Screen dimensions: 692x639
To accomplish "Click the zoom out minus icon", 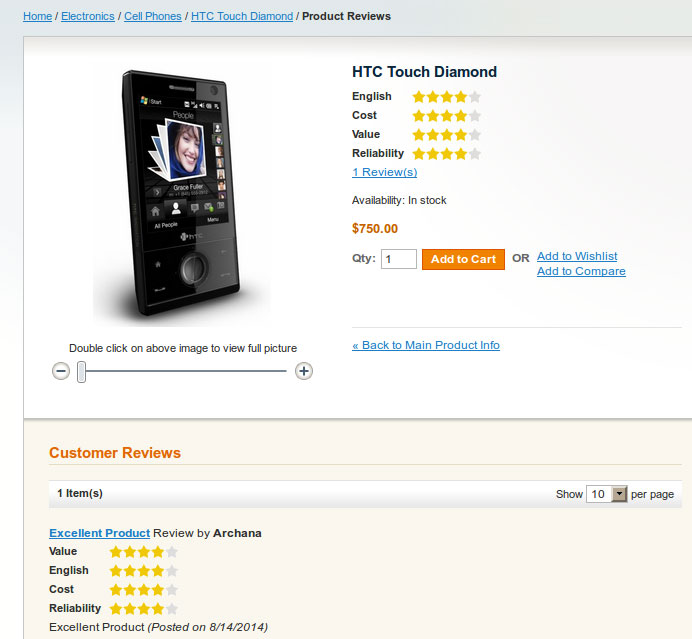I will pos(61,371).
